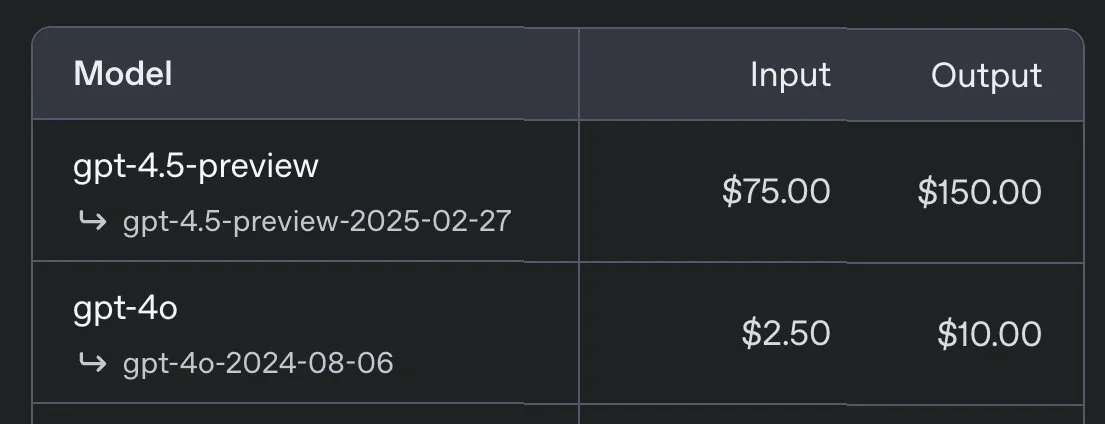Click the Model column header
Image resolution: width=1105 pixels, height=424 pixels.
(x=123, y=74)
